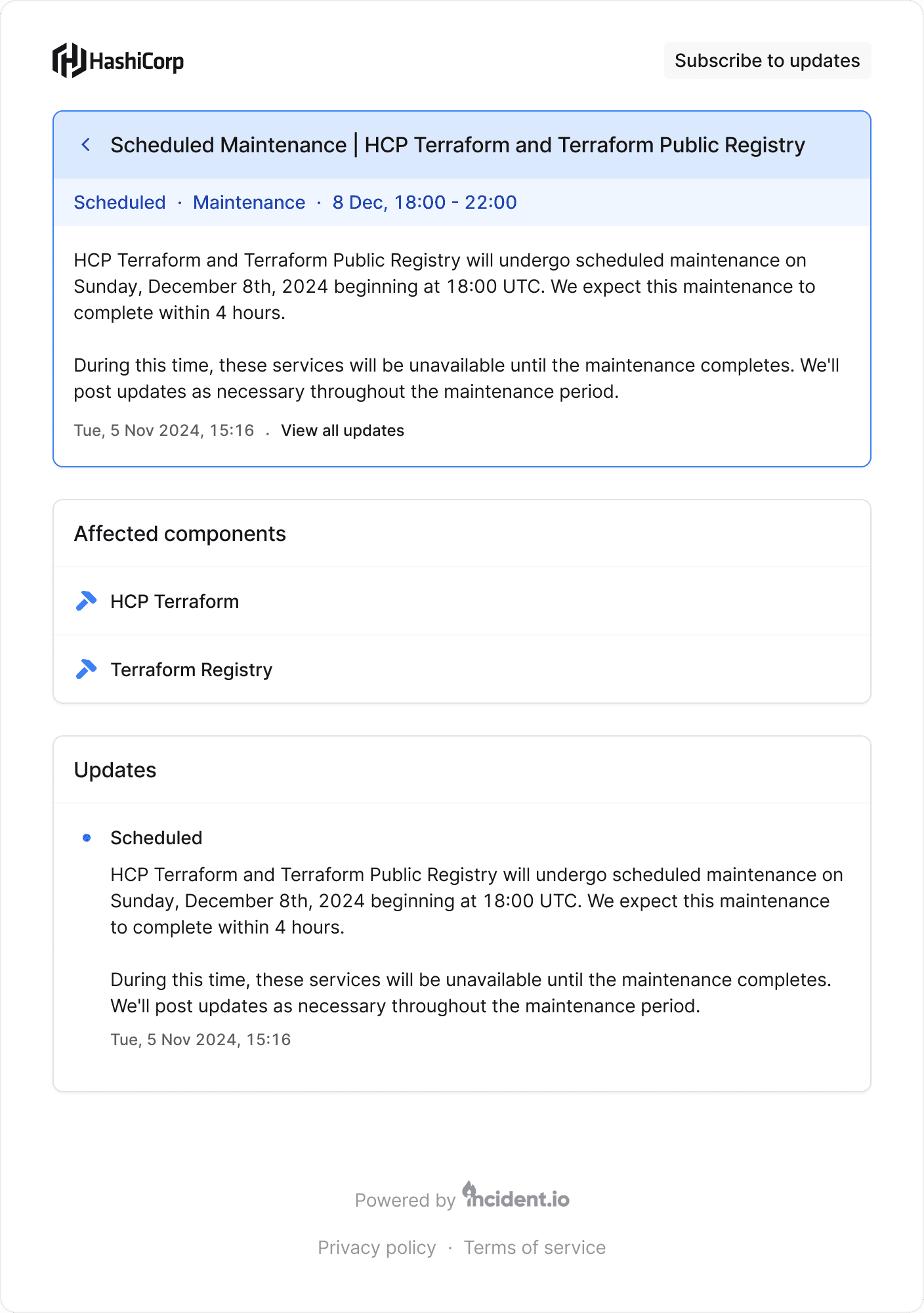Screen dimensions: 924x1313
Task: Click the Maintenance type label
Action: 249,202
